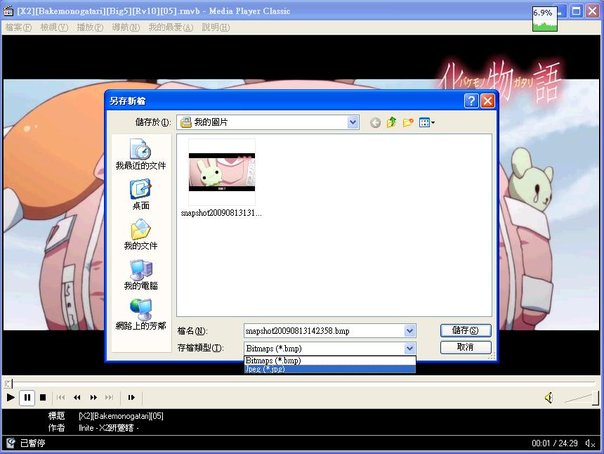The width and height of the screenshot is (604, 454).
Task: Click the dialog Back navigation icon
Action: (375, 123)
